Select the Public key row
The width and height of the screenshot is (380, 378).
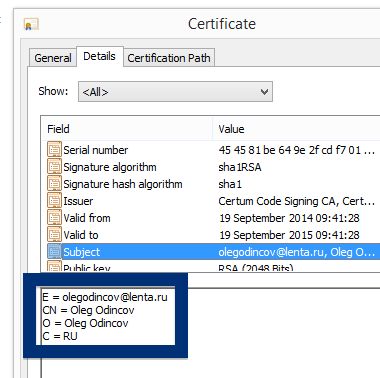211,266
